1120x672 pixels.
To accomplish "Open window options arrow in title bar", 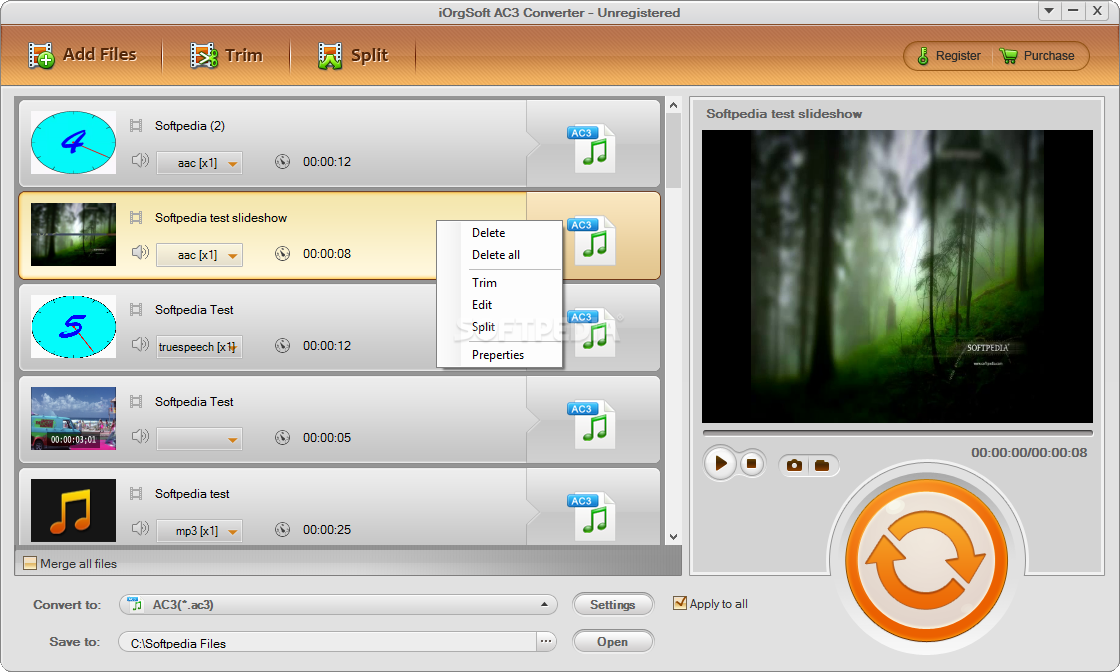I will pos(1049,11).
